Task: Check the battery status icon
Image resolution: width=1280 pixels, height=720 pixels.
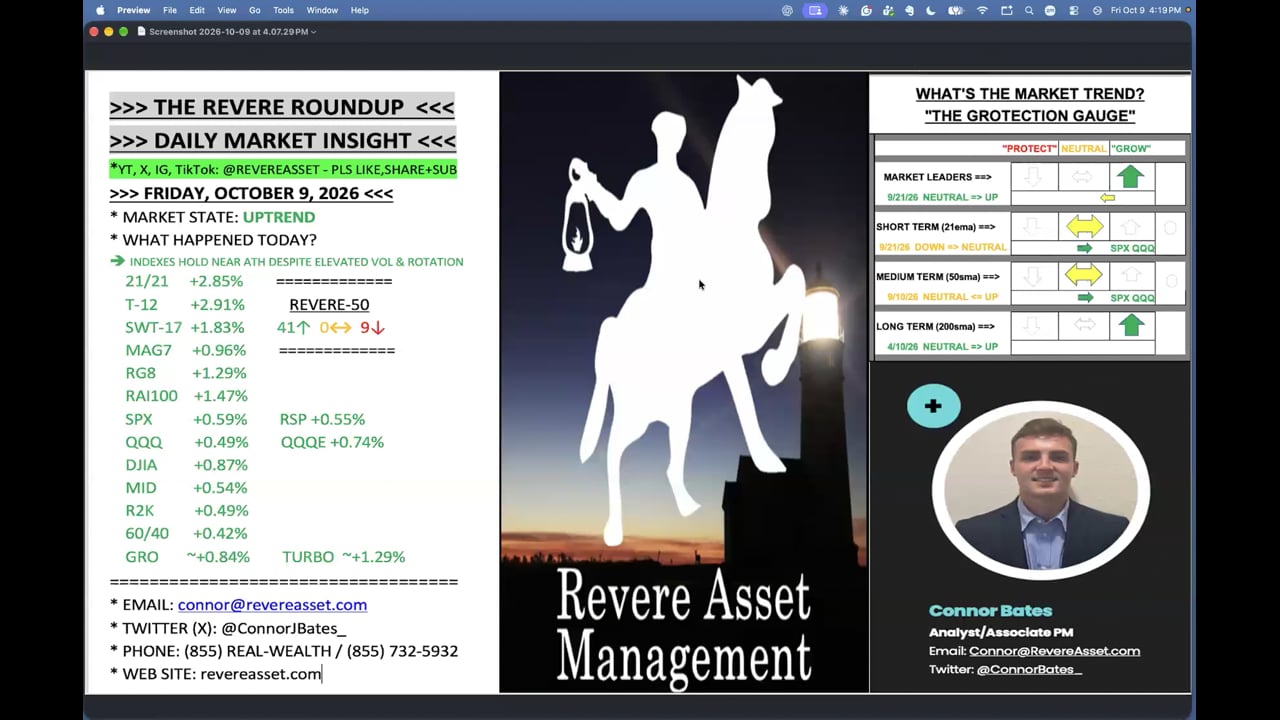Action: click(x=956, y=10)
